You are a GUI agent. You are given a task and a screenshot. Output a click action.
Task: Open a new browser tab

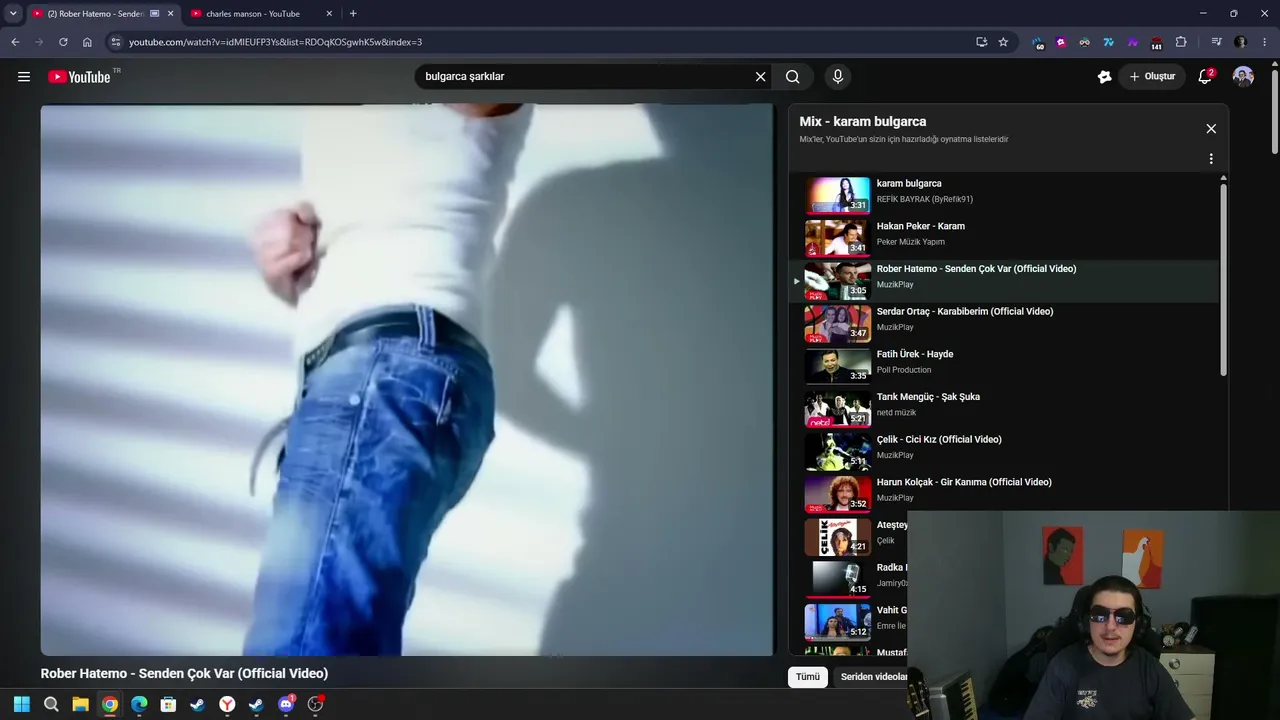[353, 13]
